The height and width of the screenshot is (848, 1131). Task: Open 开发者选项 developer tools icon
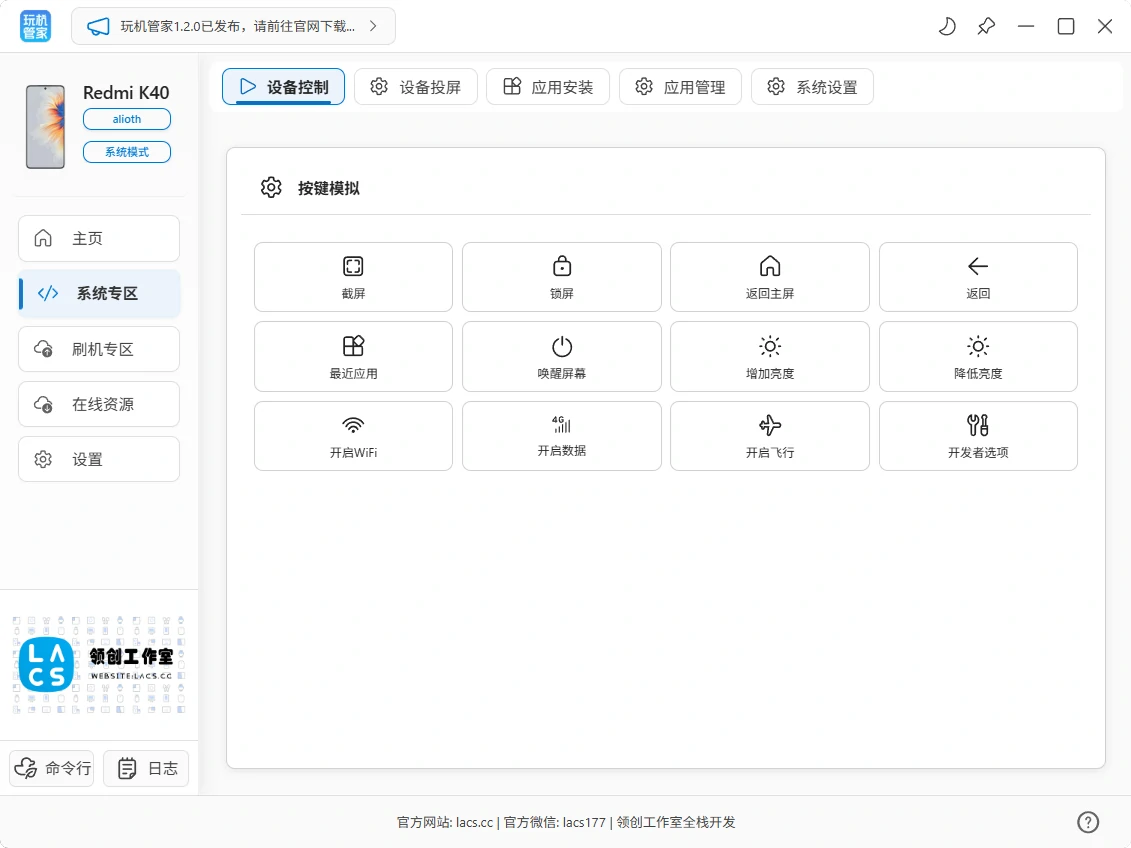coord(978,425)
